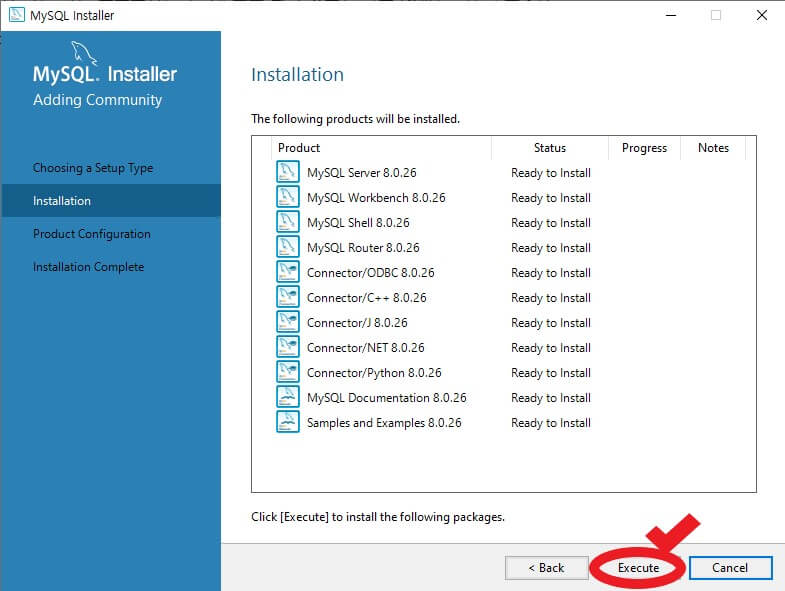Click the MySQL Workbench 8.0.26 product icon

[288, 196]
